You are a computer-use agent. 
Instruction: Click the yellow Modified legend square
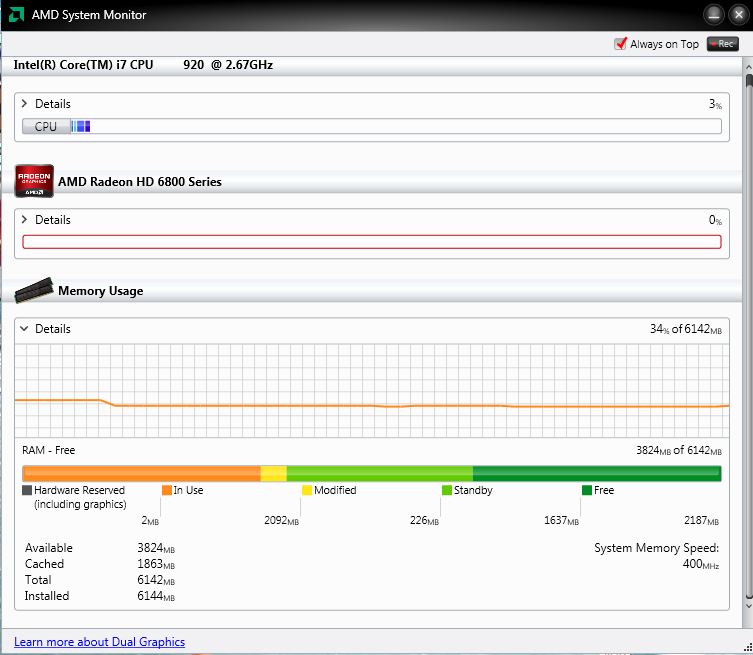pyautogui.click(x=307, y=490)
